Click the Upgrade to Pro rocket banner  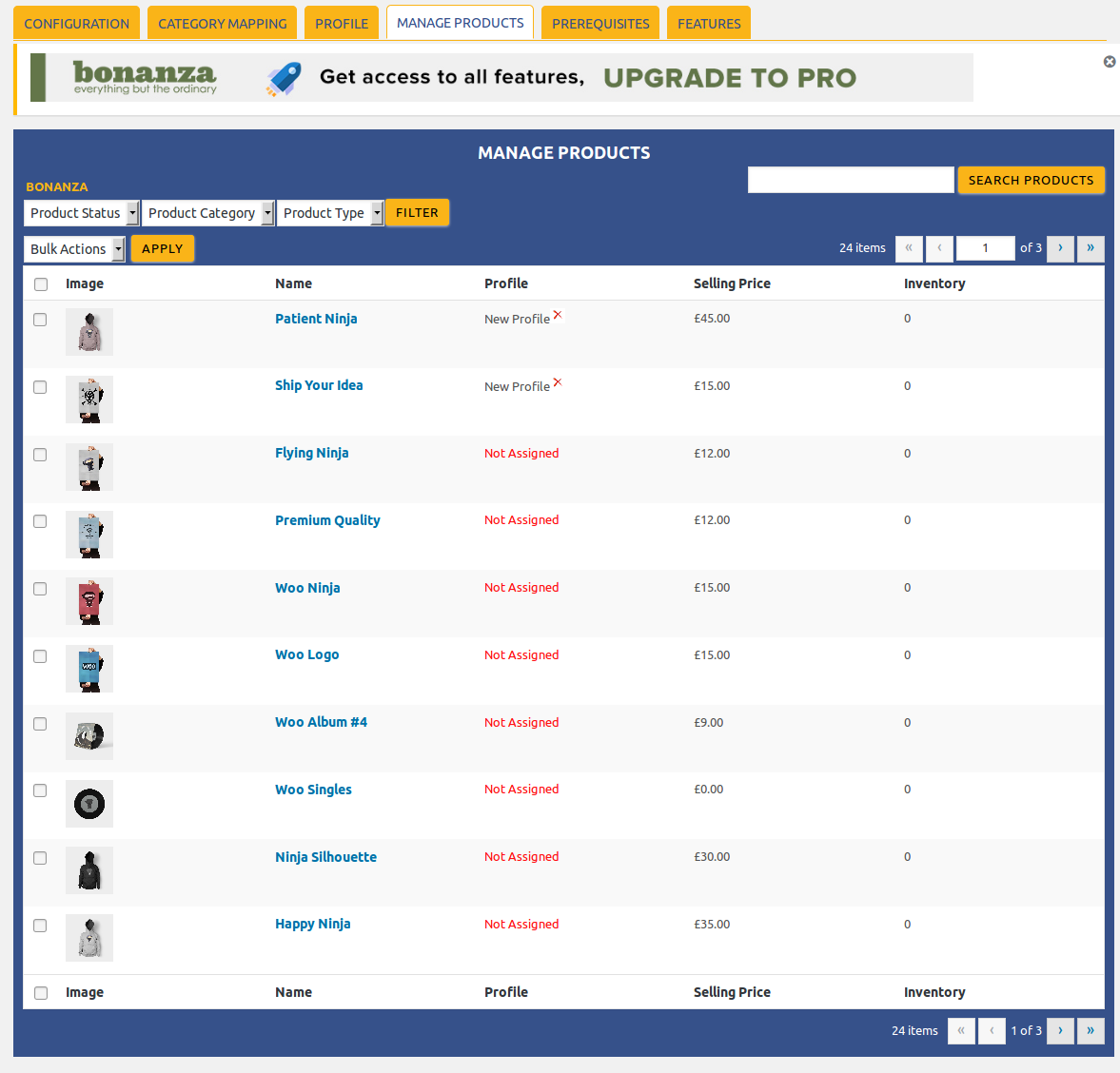coord(501,77)
